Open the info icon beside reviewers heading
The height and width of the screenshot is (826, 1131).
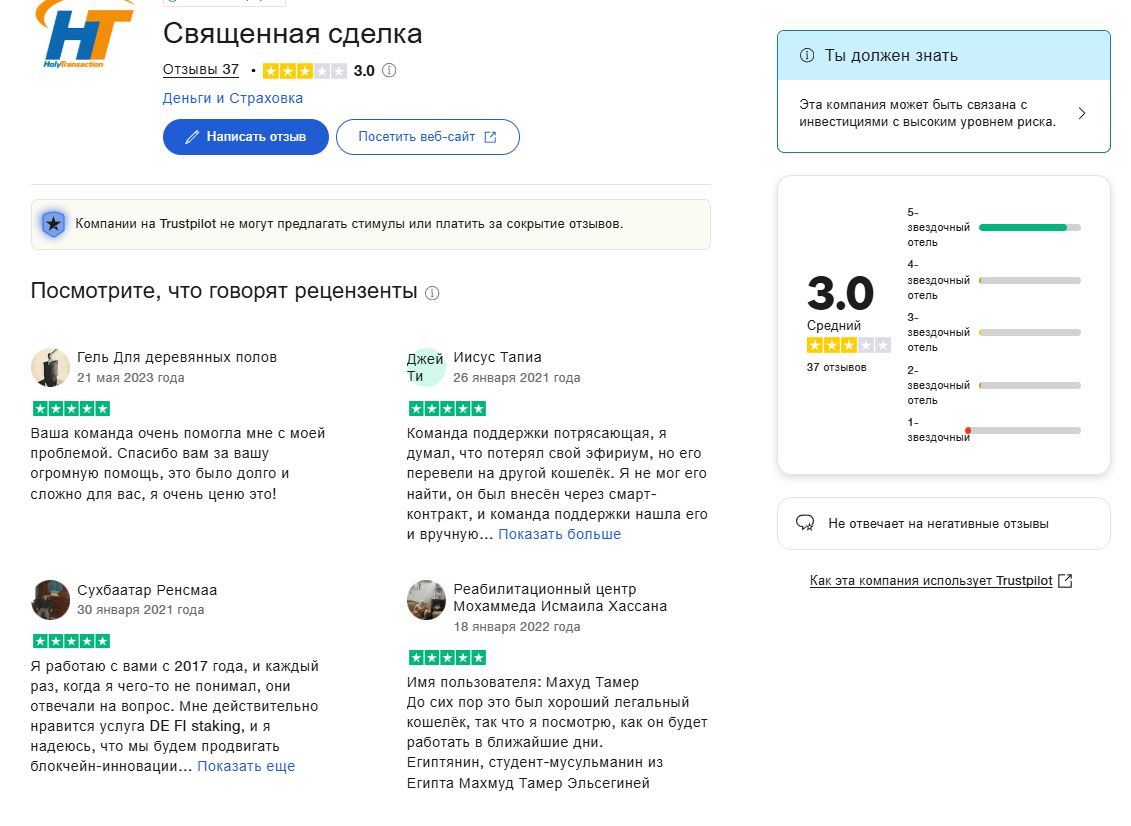(x=430, y=292)
